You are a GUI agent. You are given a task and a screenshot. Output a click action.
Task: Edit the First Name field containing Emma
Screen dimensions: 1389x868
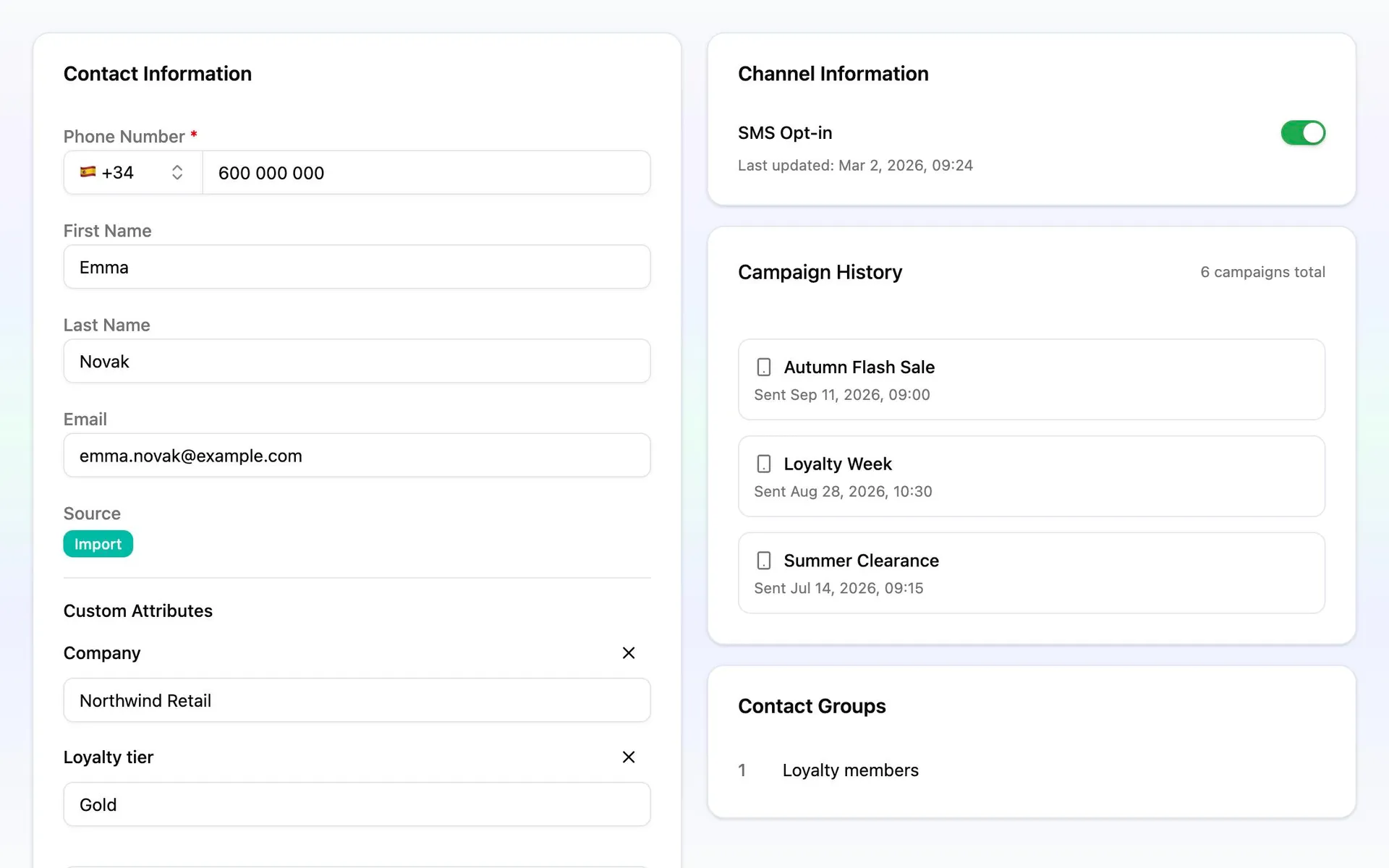pyautogui.click(x=357, y=267)
